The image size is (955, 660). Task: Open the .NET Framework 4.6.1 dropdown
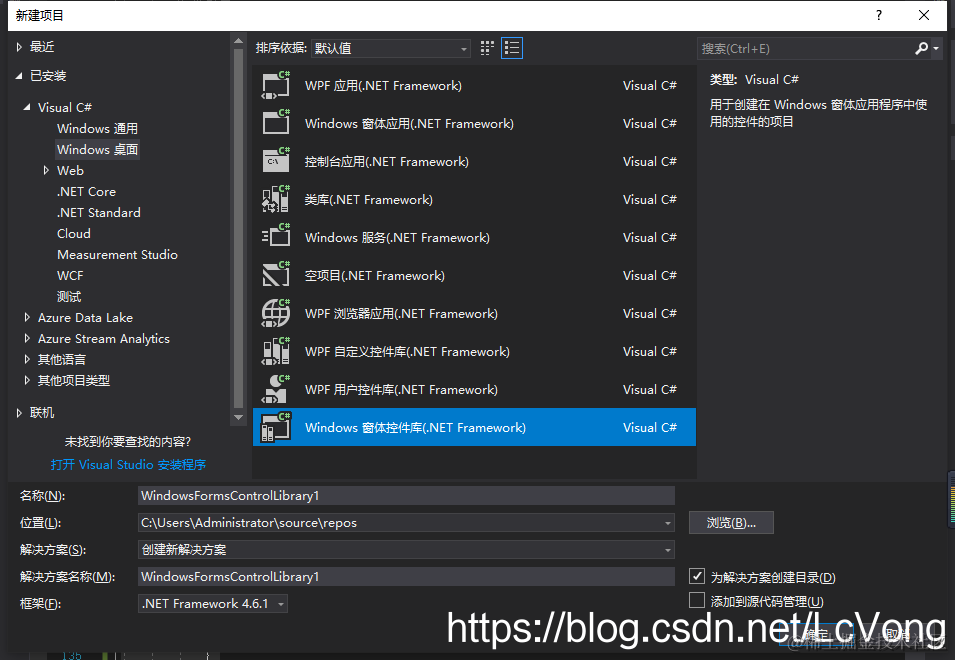click(213, 603)
